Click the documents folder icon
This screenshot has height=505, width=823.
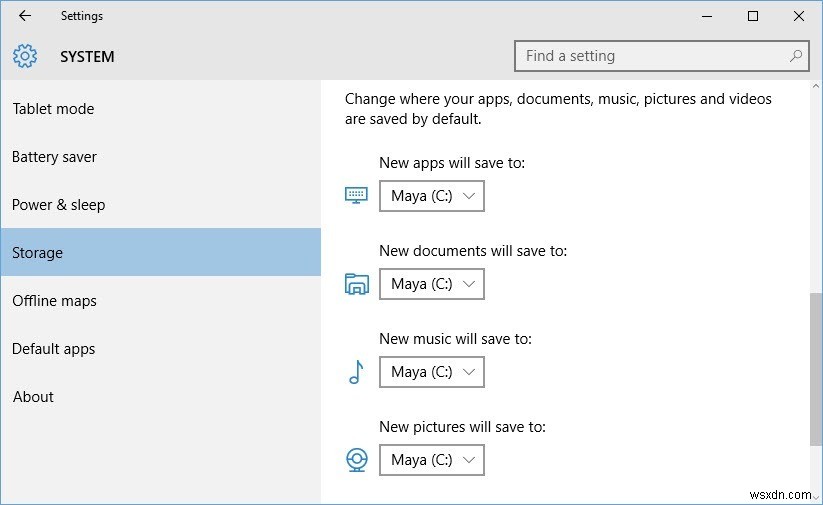[x=356, y=284]
